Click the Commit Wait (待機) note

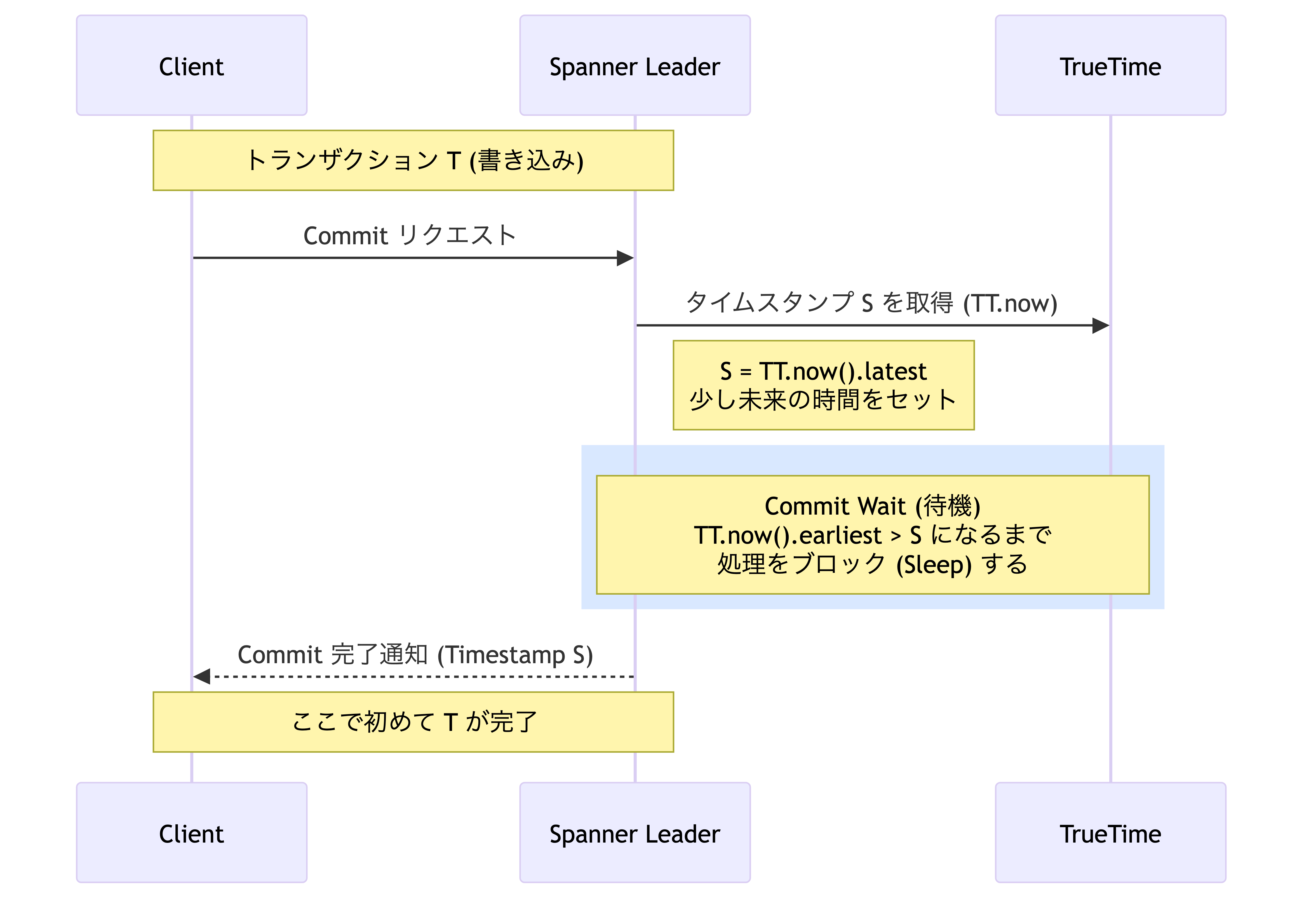pos(872,535)
